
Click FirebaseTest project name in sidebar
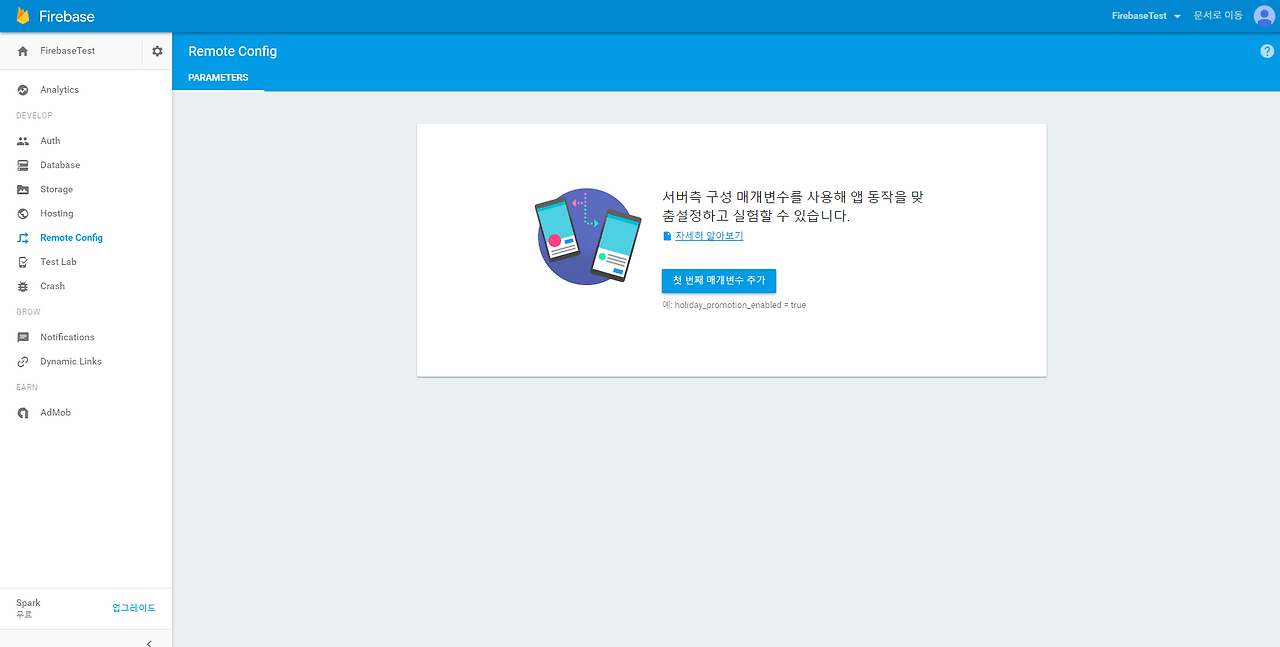point(68,51)
